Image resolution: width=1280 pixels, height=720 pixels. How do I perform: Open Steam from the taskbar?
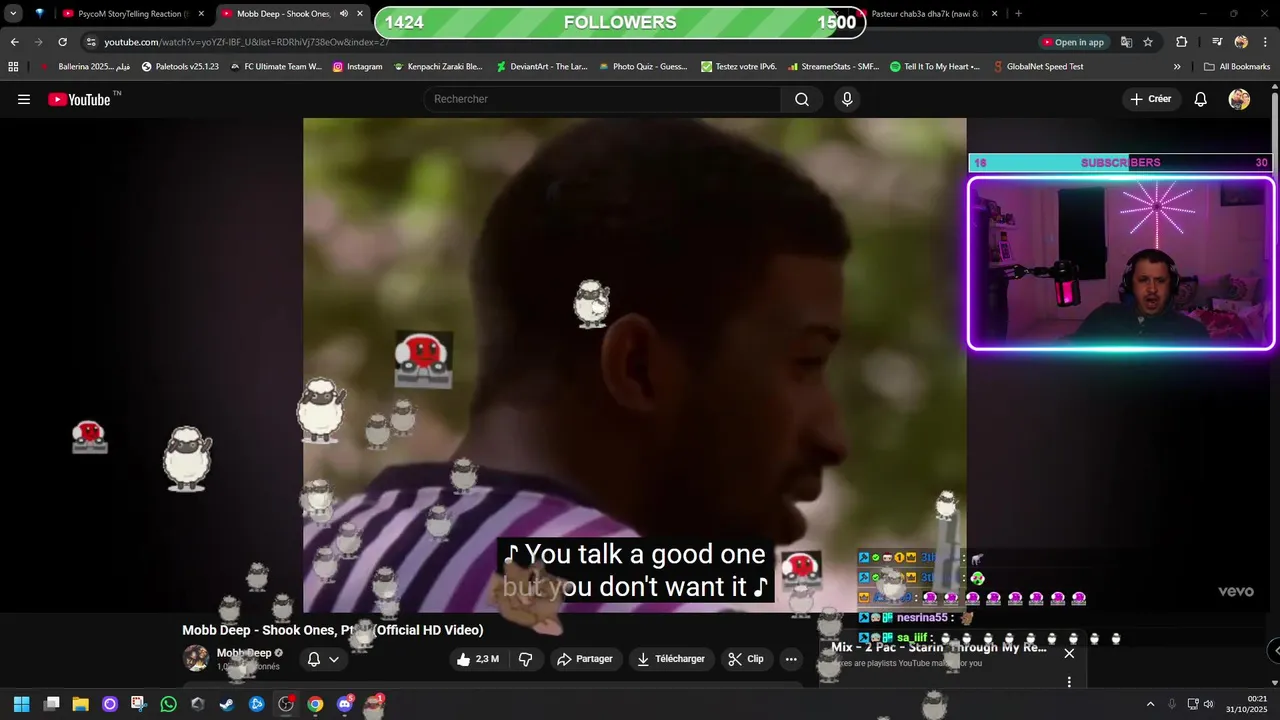227,704
